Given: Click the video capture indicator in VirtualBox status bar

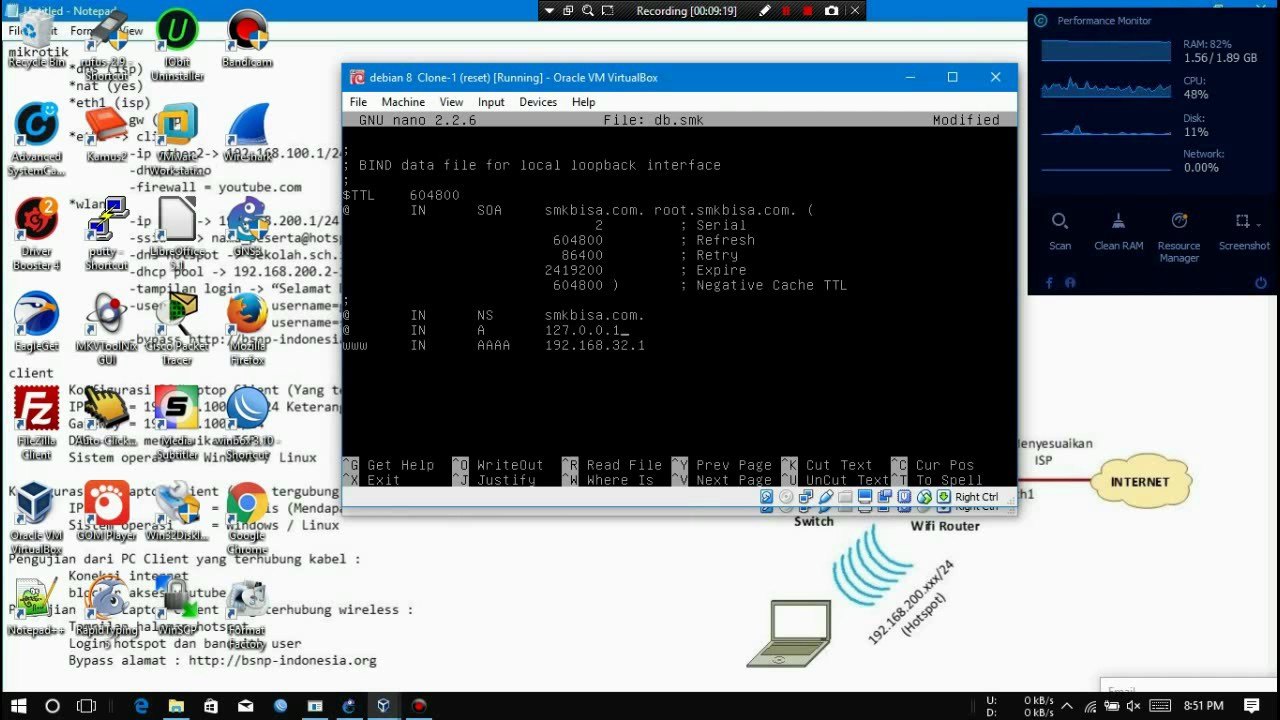Looking at the screenshot, I should point(885,497).
